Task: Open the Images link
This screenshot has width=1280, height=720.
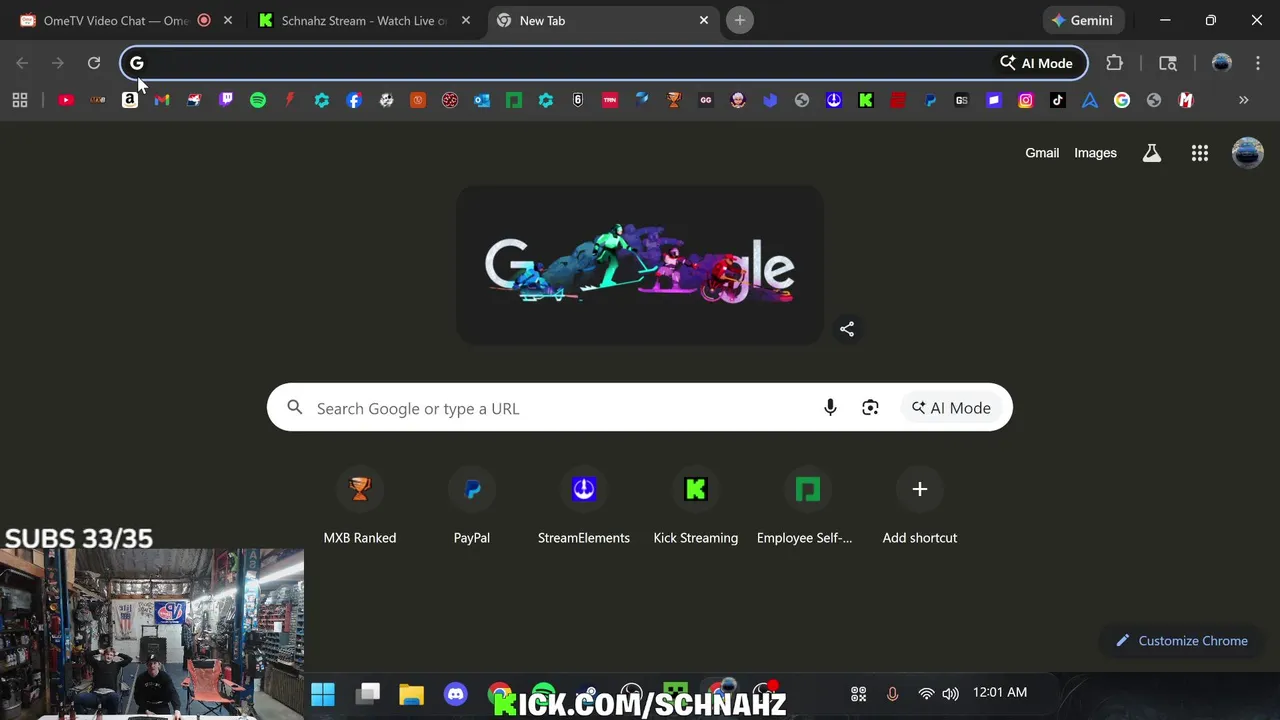Action: click(x=1095, y=153)
